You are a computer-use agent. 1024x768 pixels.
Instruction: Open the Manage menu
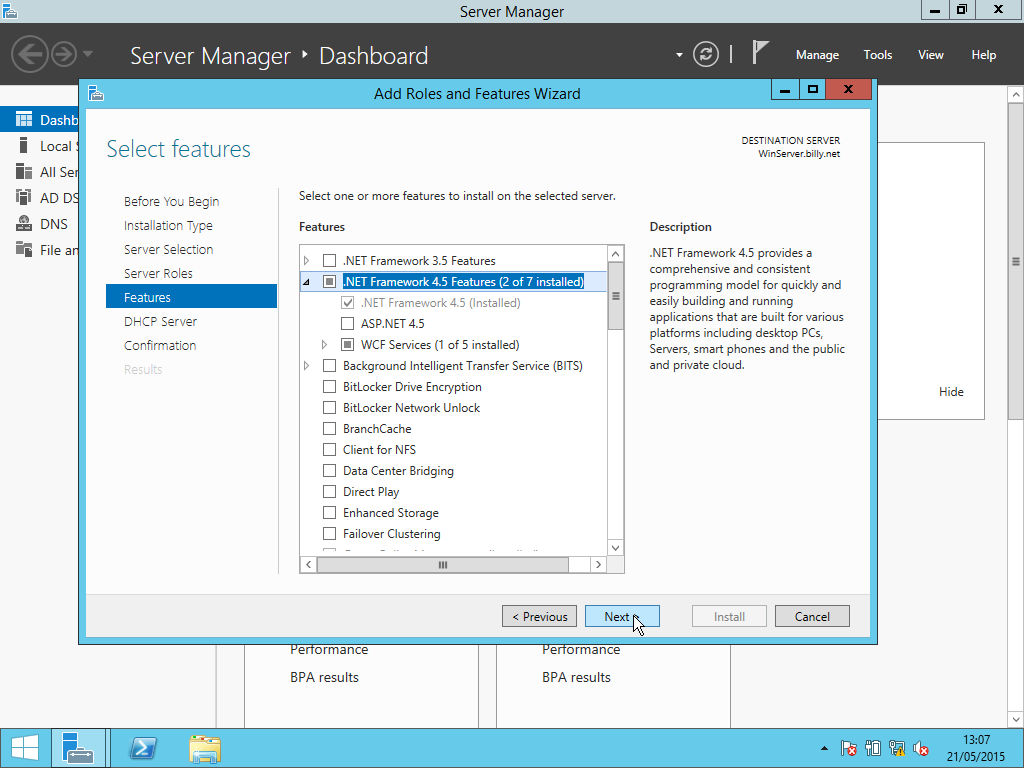tap(817, 55)
